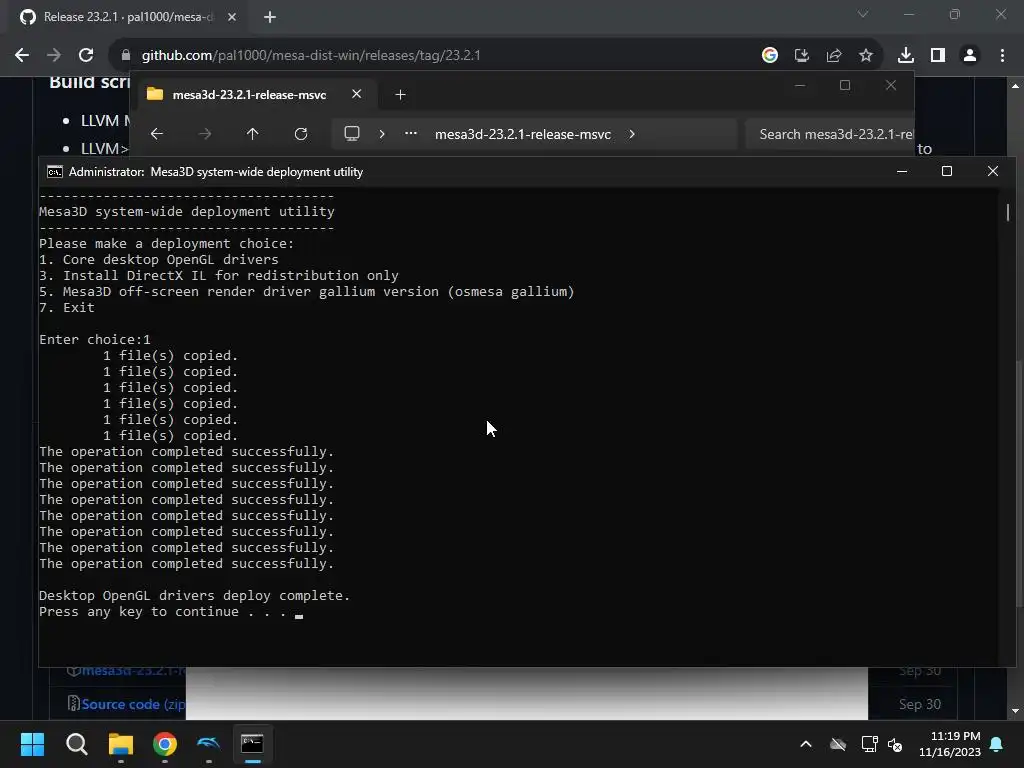Close the Mesa3D deployment console window
This screenshot has width=1024, height=768.
tap(993, 171)
